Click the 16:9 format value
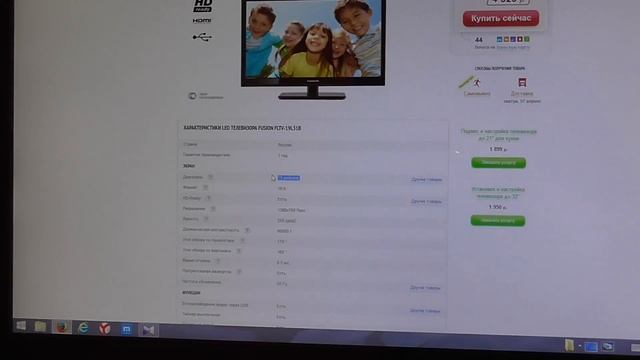640x360 pixels. 282,189
